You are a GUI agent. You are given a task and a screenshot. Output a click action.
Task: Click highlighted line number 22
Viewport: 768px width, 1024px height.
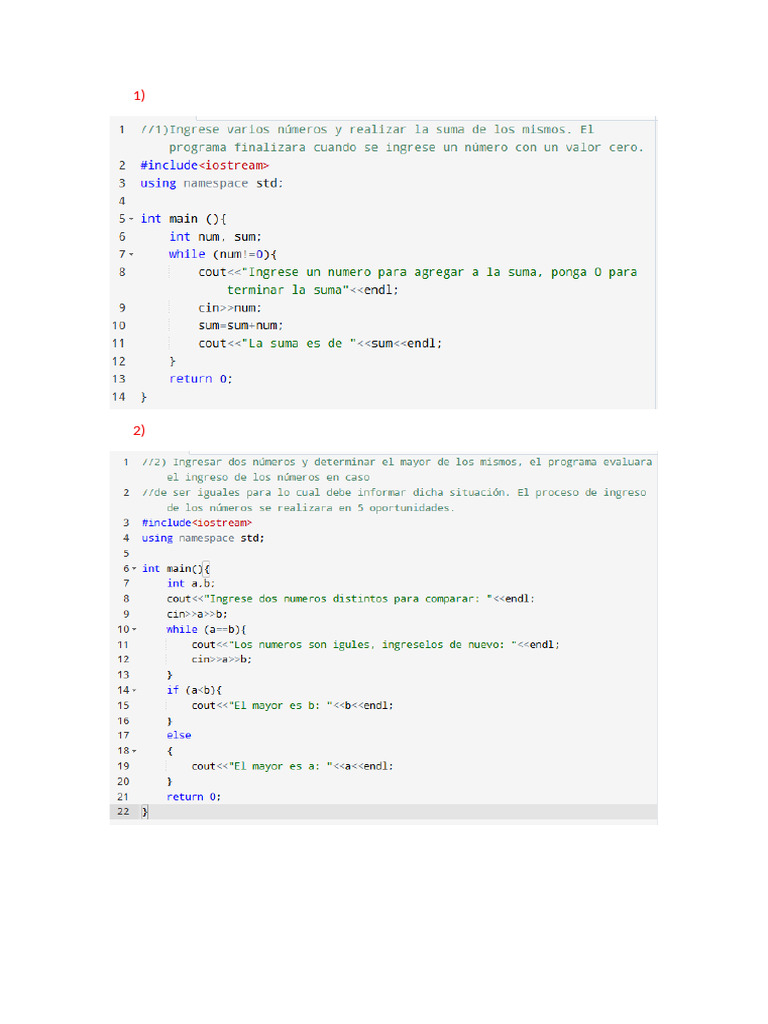(123, 812)
